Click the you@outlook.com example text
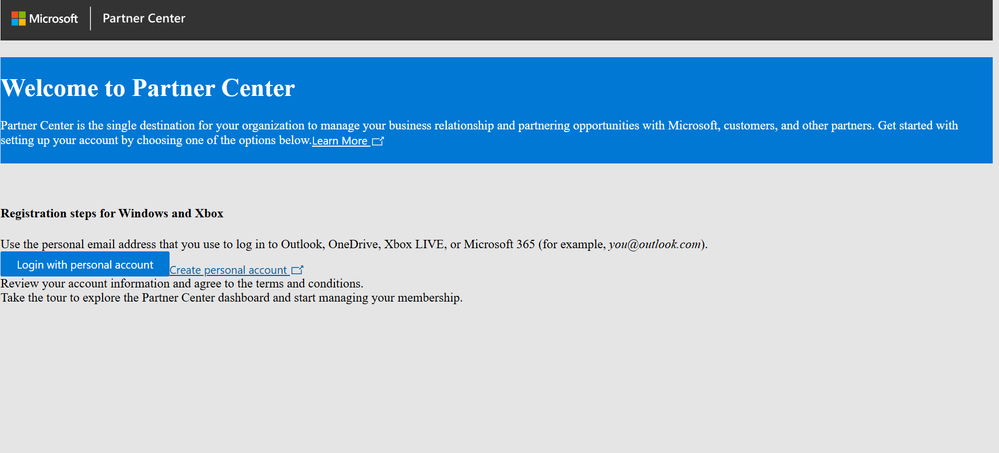999x453 pixels. point(655,244)
